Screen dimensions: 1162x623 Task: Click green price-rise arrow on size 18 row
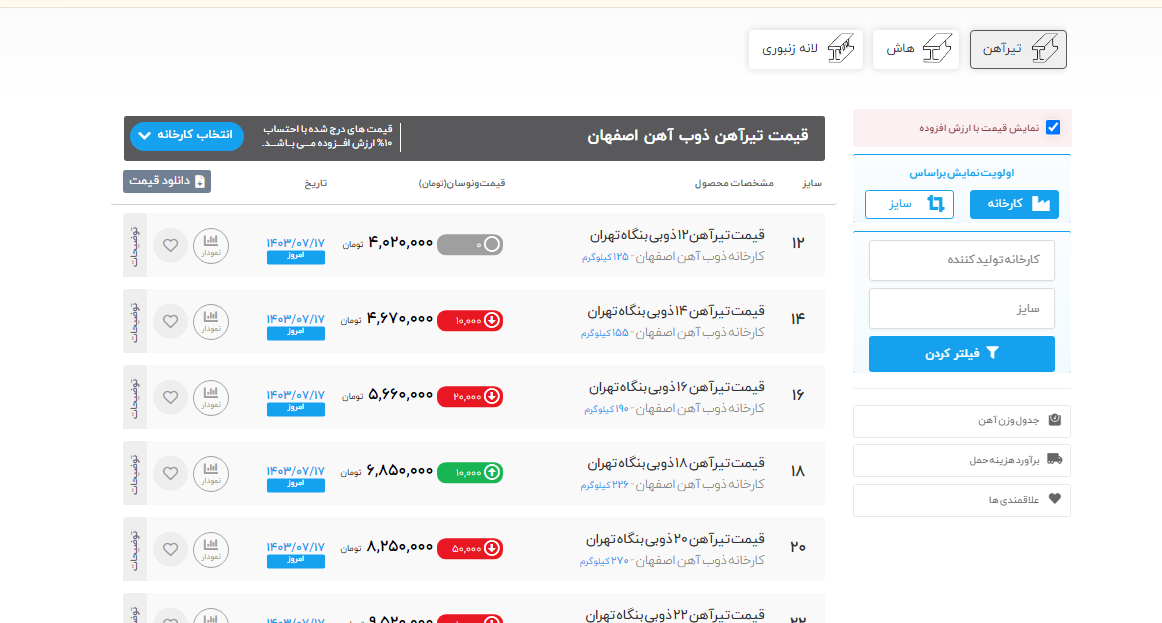click(x=492, y=473)
